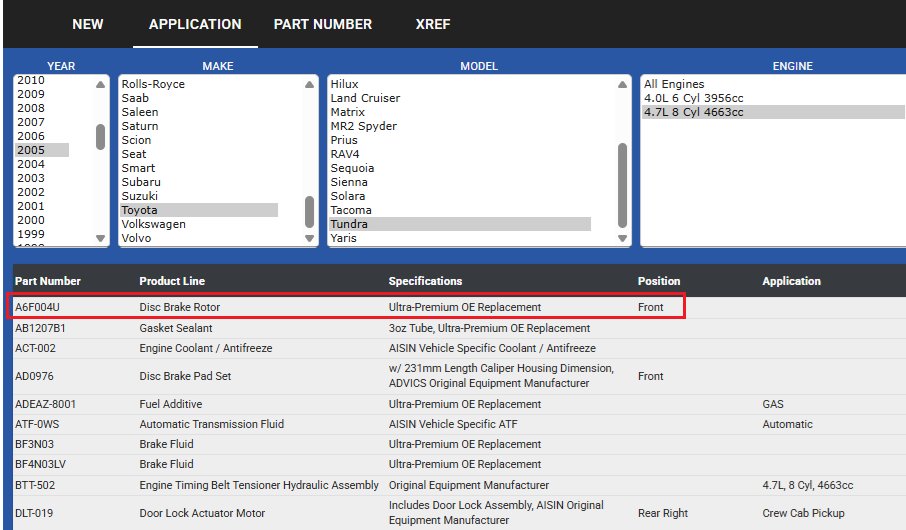Open part number A6F004U
Screen dimensions: 906x530
[x=37, y=307]
